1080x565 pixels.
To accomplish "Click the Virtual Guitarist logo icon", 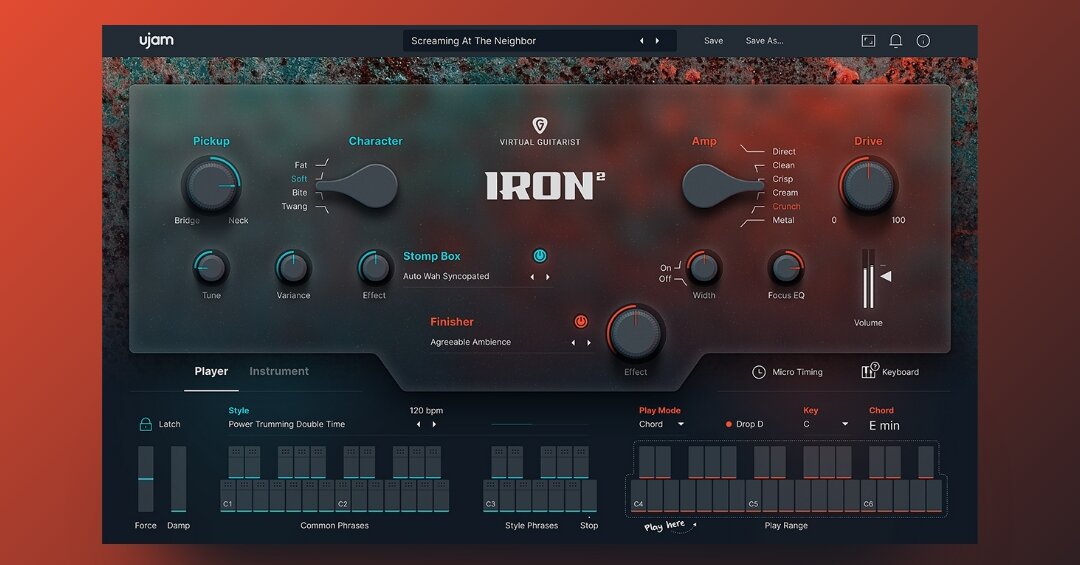I will (x=540, y=125).
